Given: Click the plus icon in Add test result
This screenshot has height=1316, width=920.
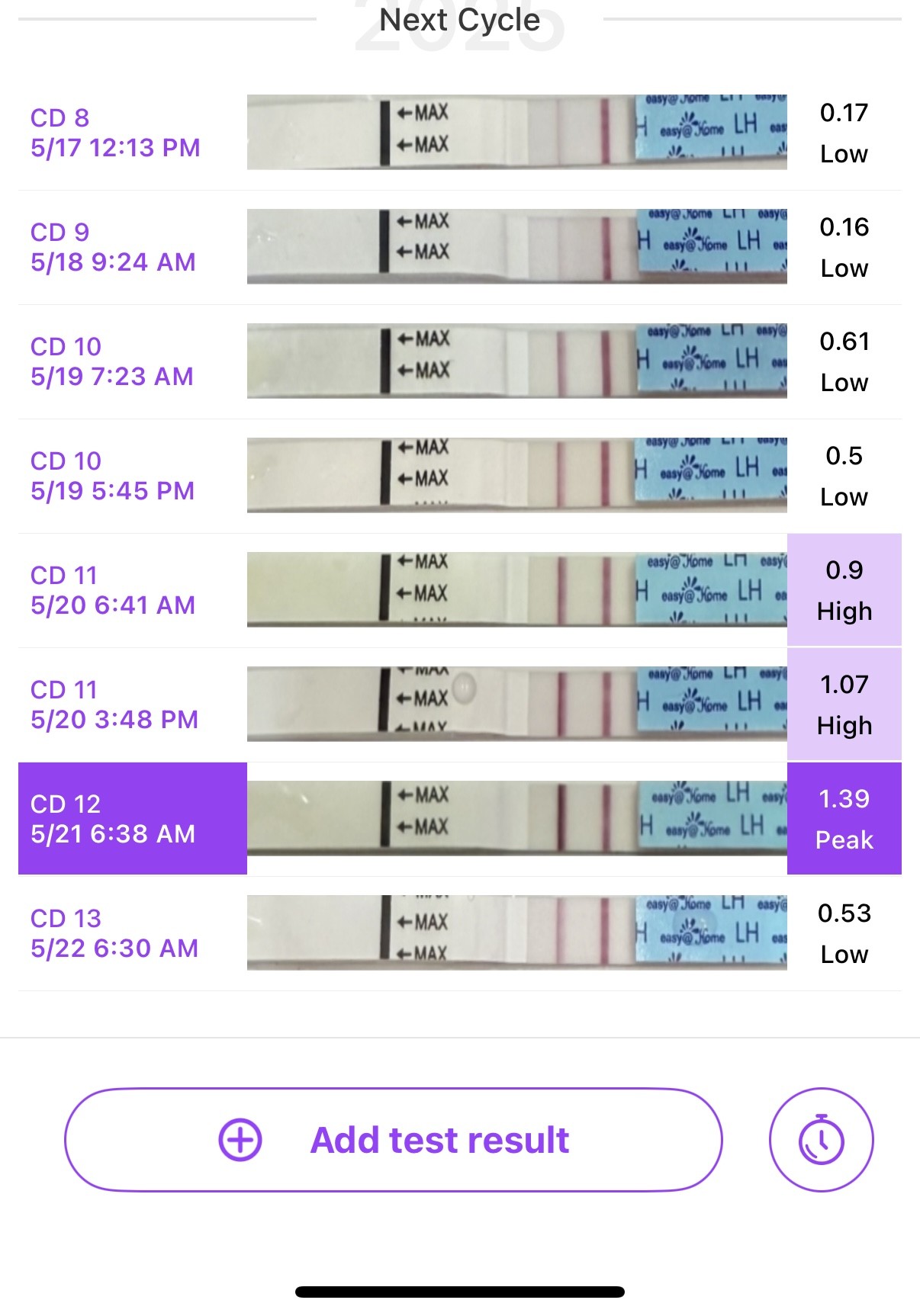Looking at the screenshot, I should 240,1140.
